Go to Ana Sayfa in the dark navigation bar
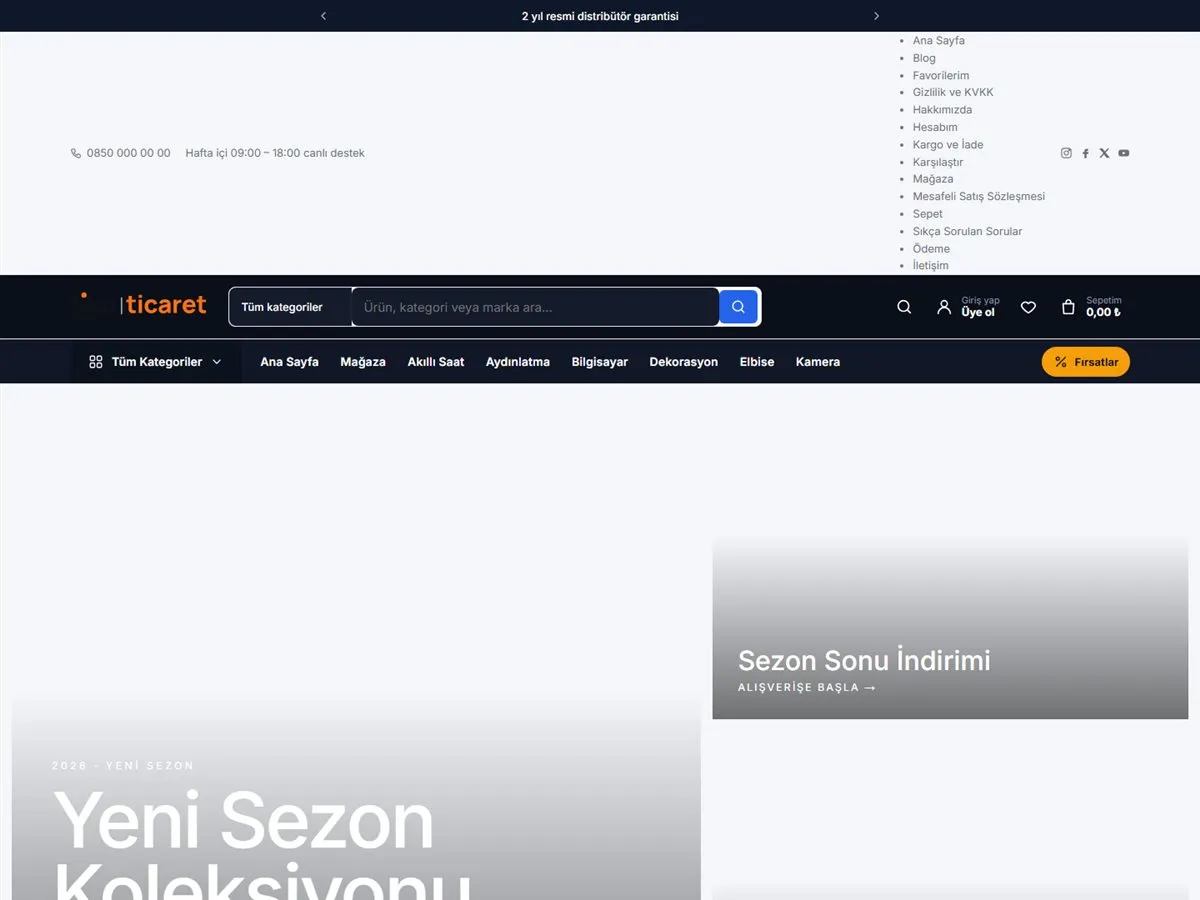The image size is (1200, 900). 289,362
